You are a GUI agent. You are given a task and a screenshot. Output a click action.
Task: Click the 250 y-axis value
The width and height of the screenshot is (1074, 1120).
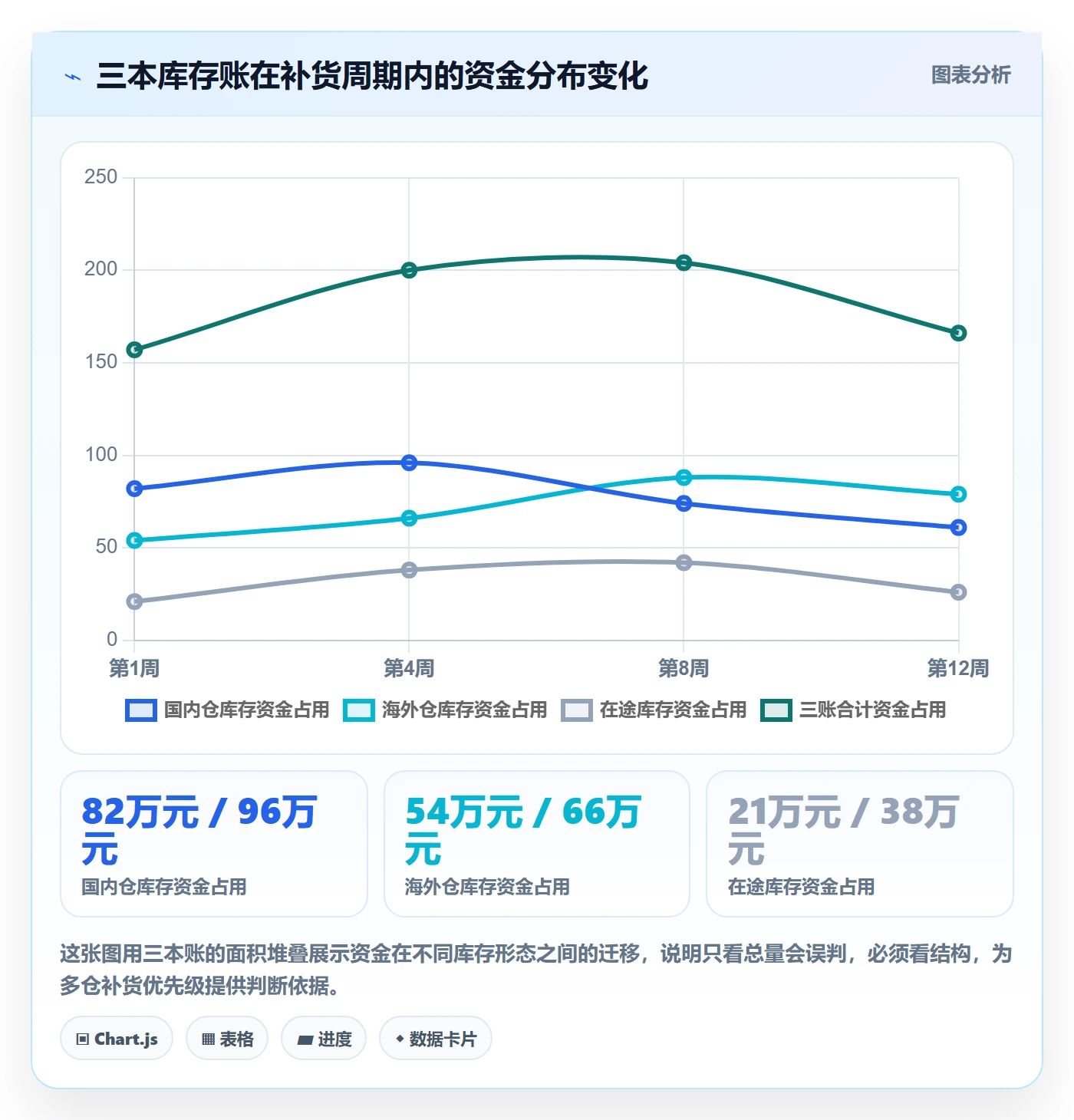point(101,177)
